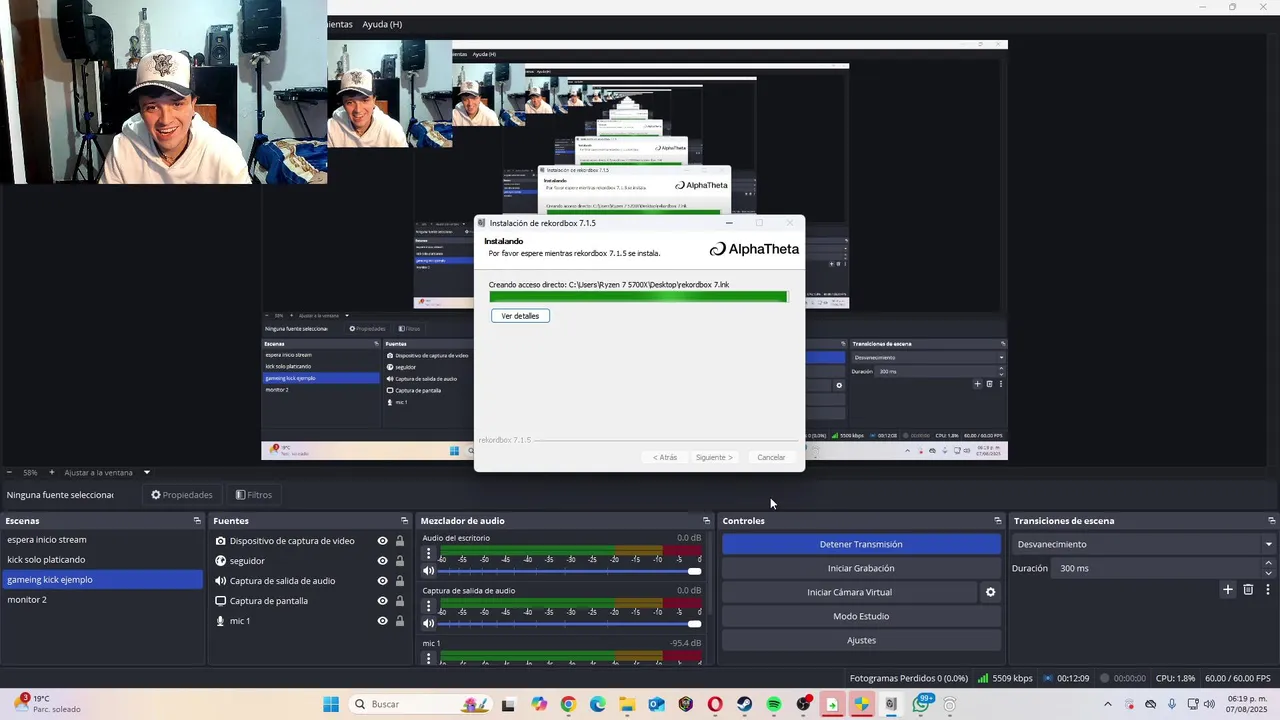Screen dimensions: 1280x720
Task: Toggle lock on Captura de pantalla source
Action: pos(400,601)
